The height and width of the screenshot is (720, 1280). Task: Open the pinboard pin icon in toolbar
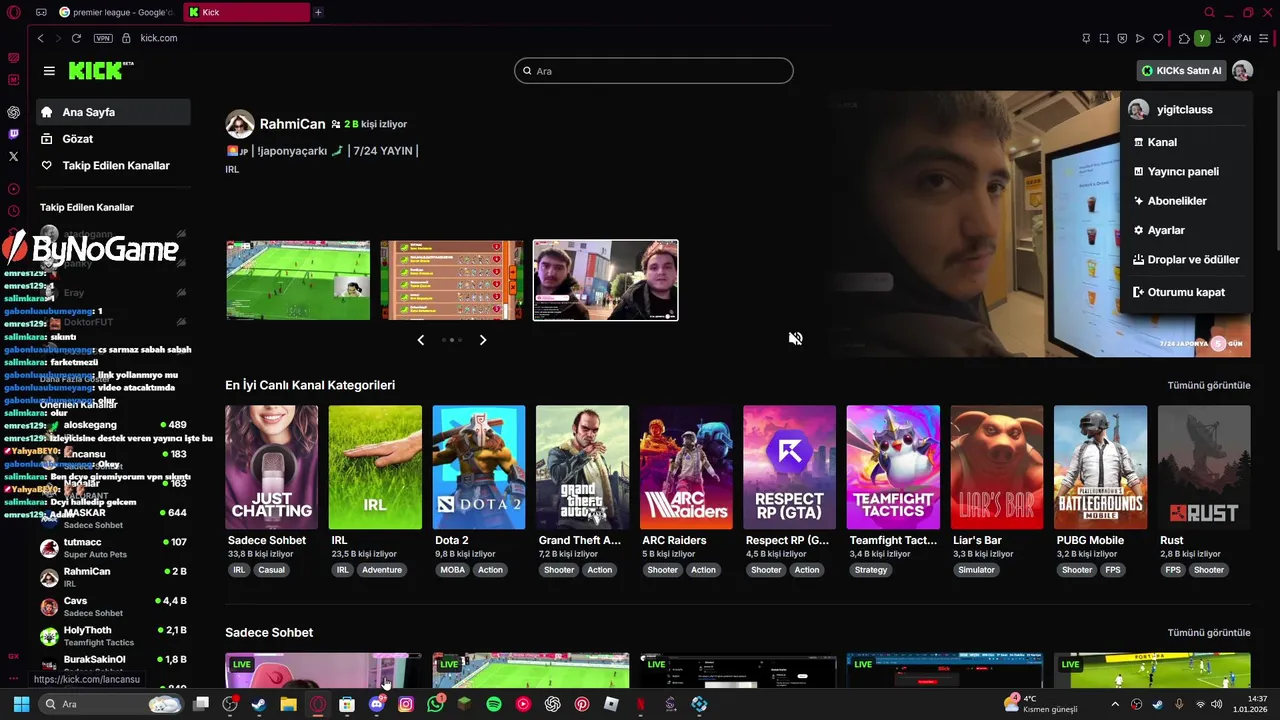pyautogui.click(x=1086, y=38)
